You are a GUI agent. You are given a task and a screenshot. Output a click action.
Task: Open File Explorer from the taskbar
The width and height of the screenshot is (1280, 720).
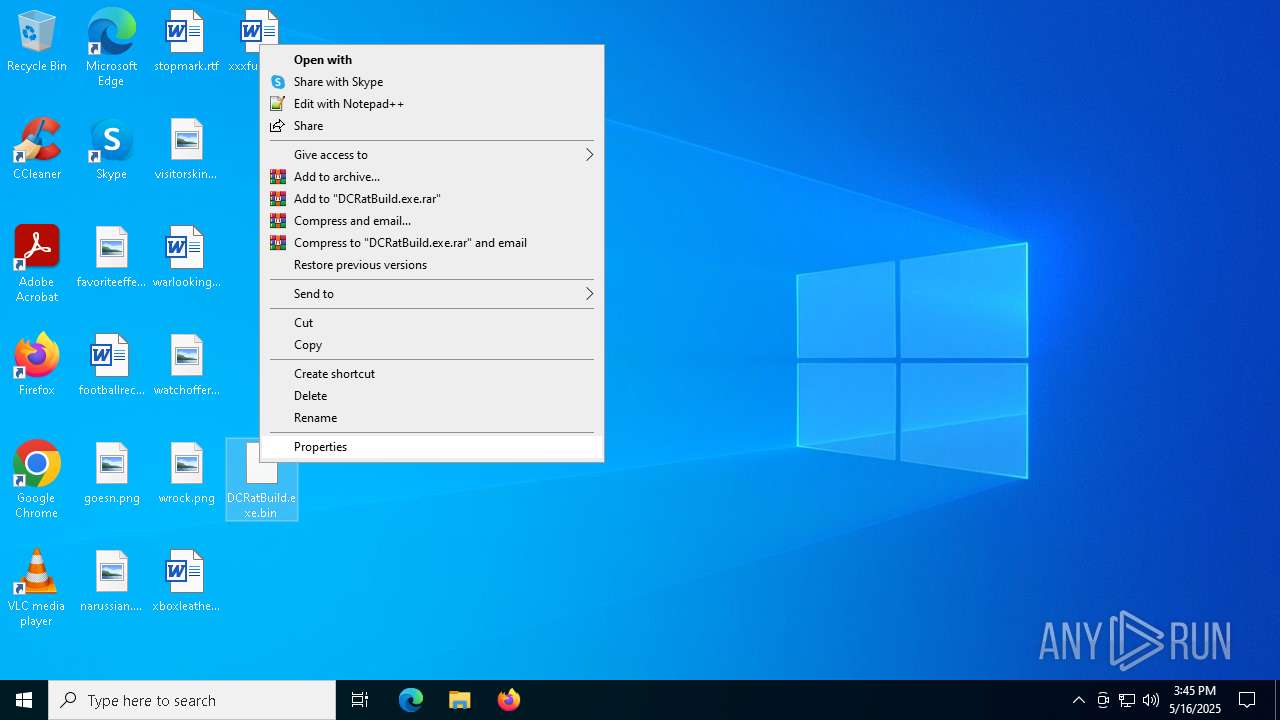[x=459, y=700]
